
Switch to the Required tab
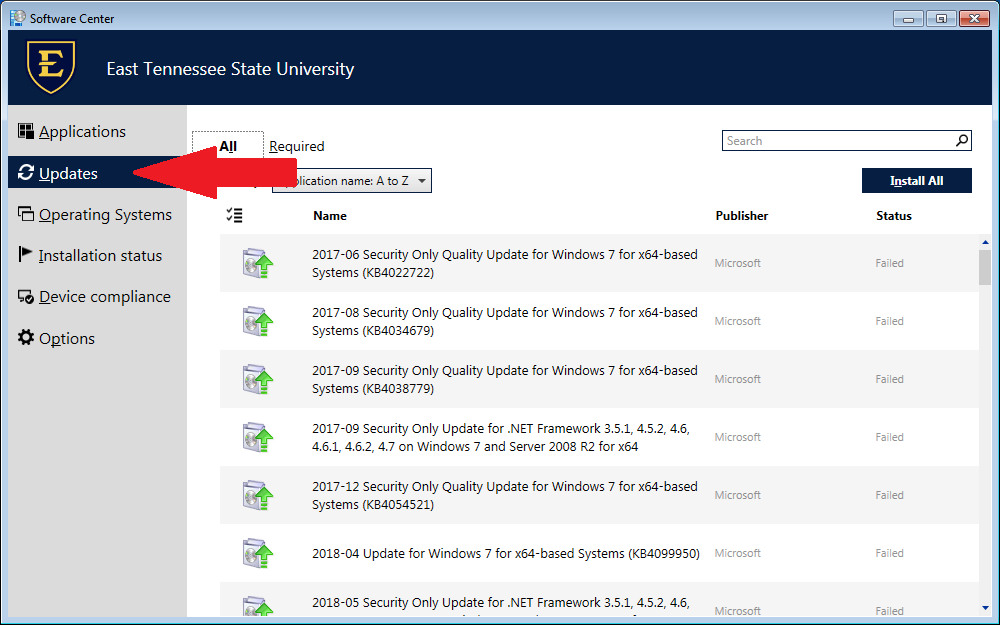(x=297, y=146)
